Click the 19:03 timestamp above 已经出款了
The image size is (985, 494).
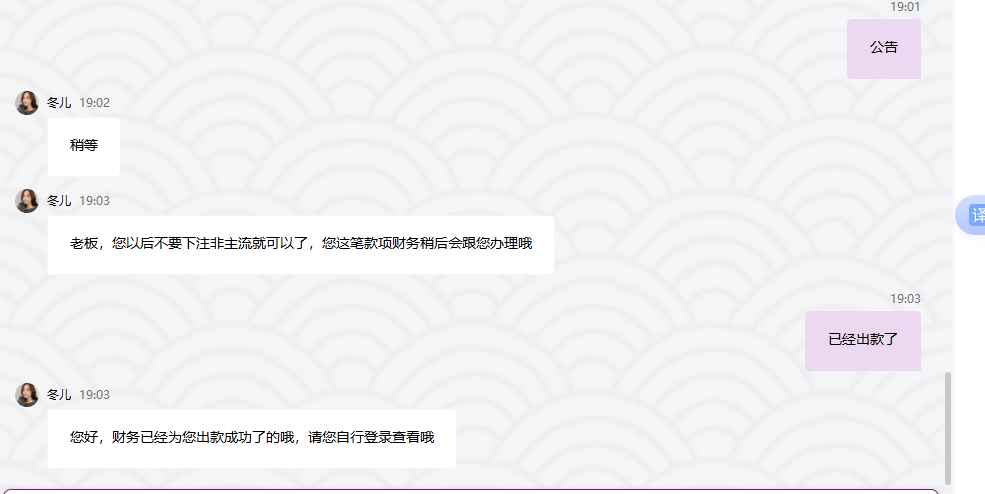(x=905, y=299)
